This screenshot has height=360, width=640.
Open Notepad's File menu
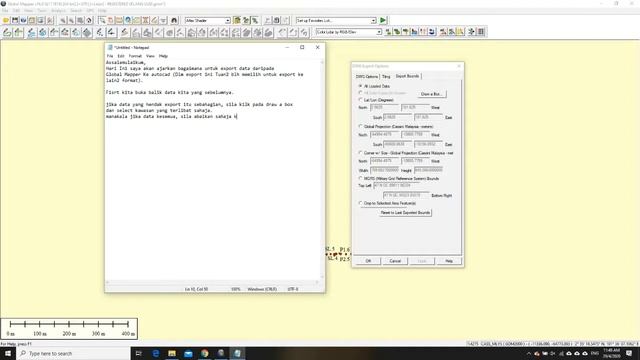pyautogui.click(x=110, y=56)
